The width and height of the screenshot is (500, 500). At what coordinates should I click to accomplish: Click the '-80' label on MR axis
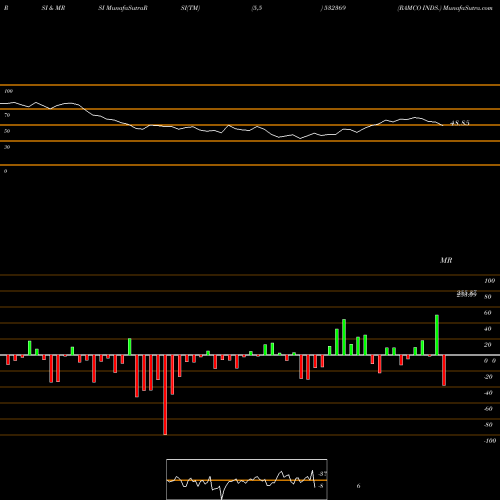488,425
